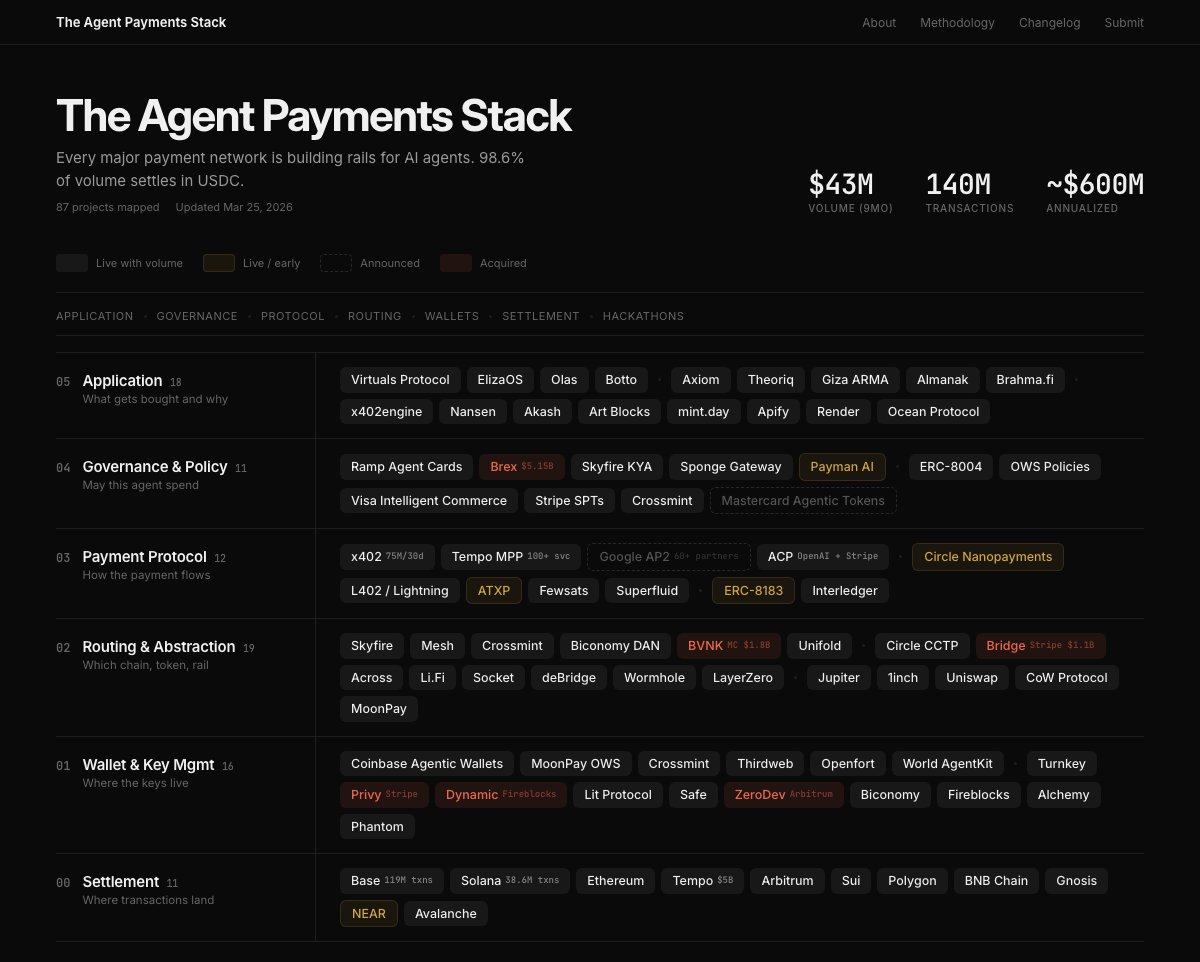
Task: Jump to the GOVERNANCE section tab
Action: (x=197, y=316)
